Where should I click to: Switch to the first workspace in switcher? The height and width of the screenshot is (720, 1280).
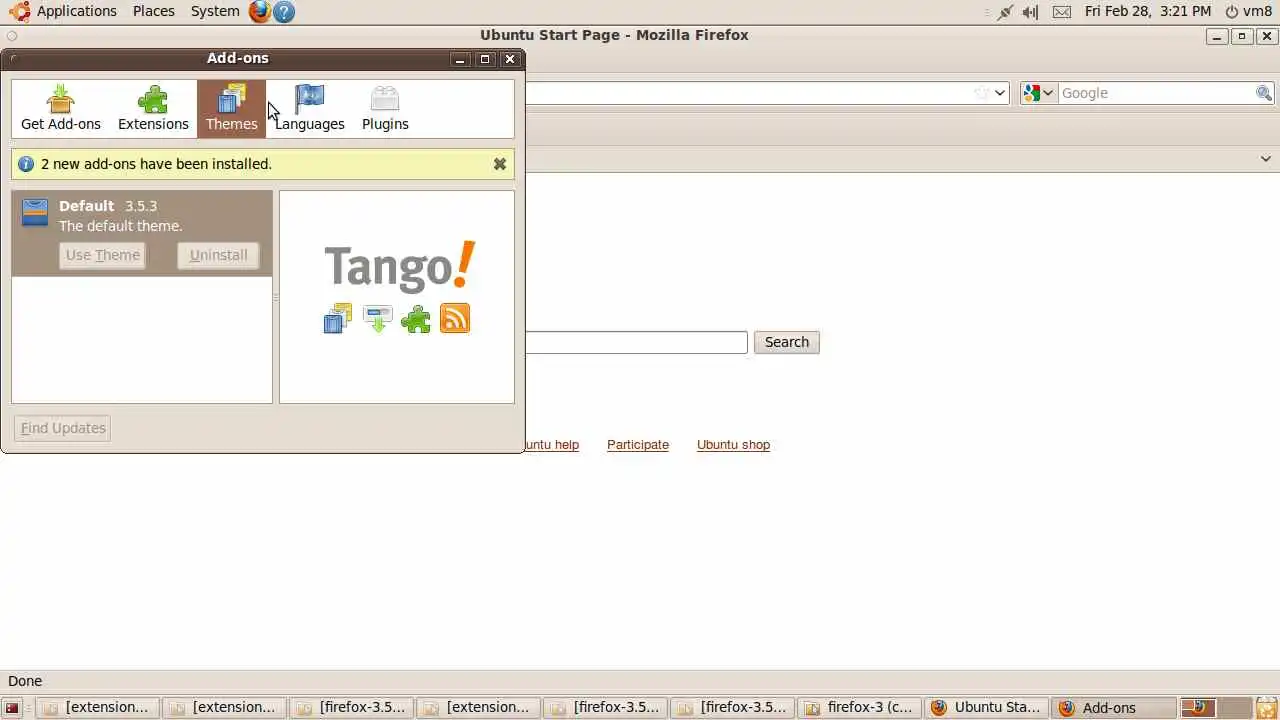1198,708
